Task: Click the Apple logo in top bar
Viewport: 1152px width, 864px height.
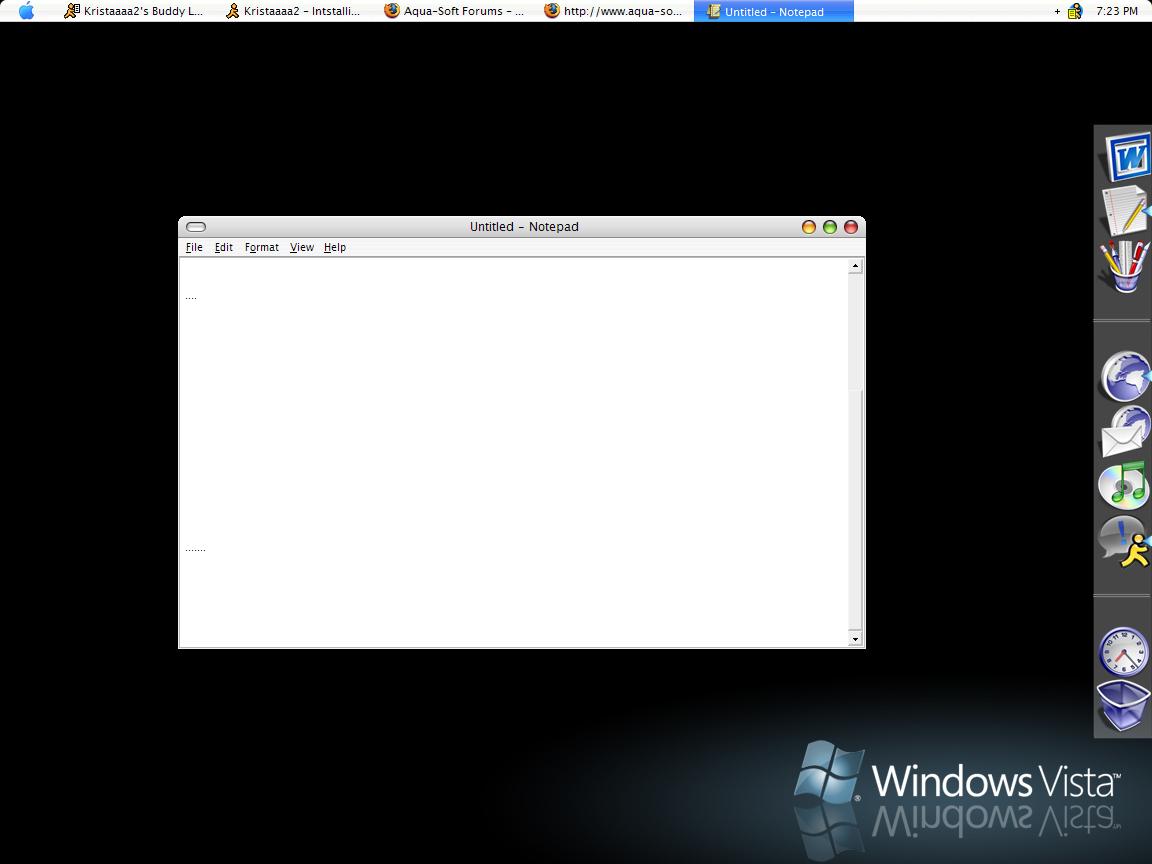Action: point(26,10)
